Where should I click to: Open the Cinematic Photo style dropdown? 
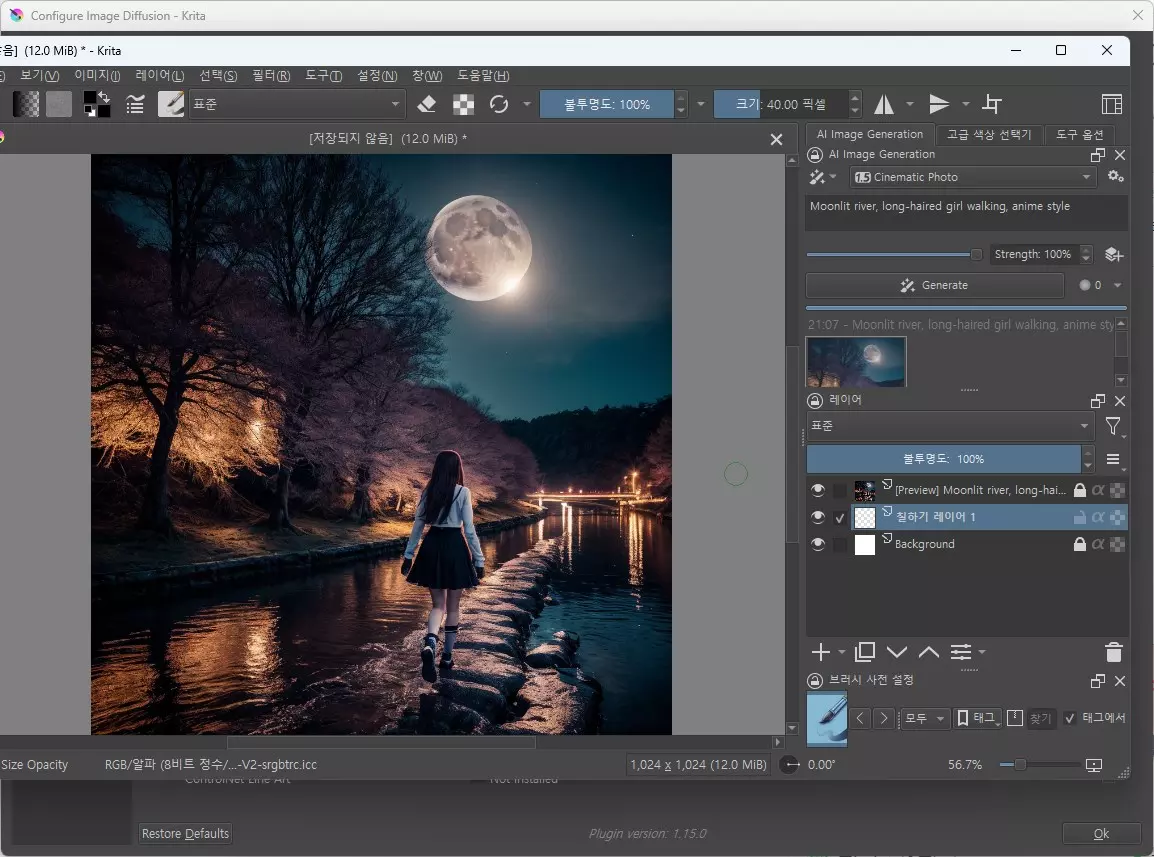click(970, 176)
